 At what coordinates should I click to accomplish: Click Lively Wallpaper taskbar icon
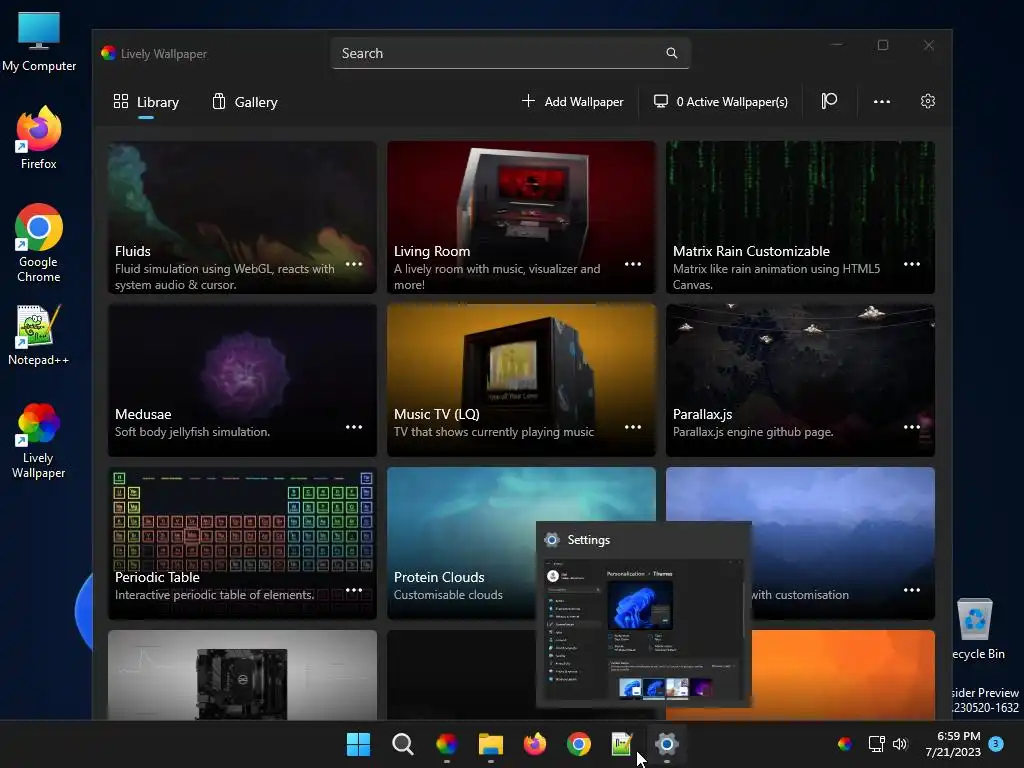coord(447,744)
